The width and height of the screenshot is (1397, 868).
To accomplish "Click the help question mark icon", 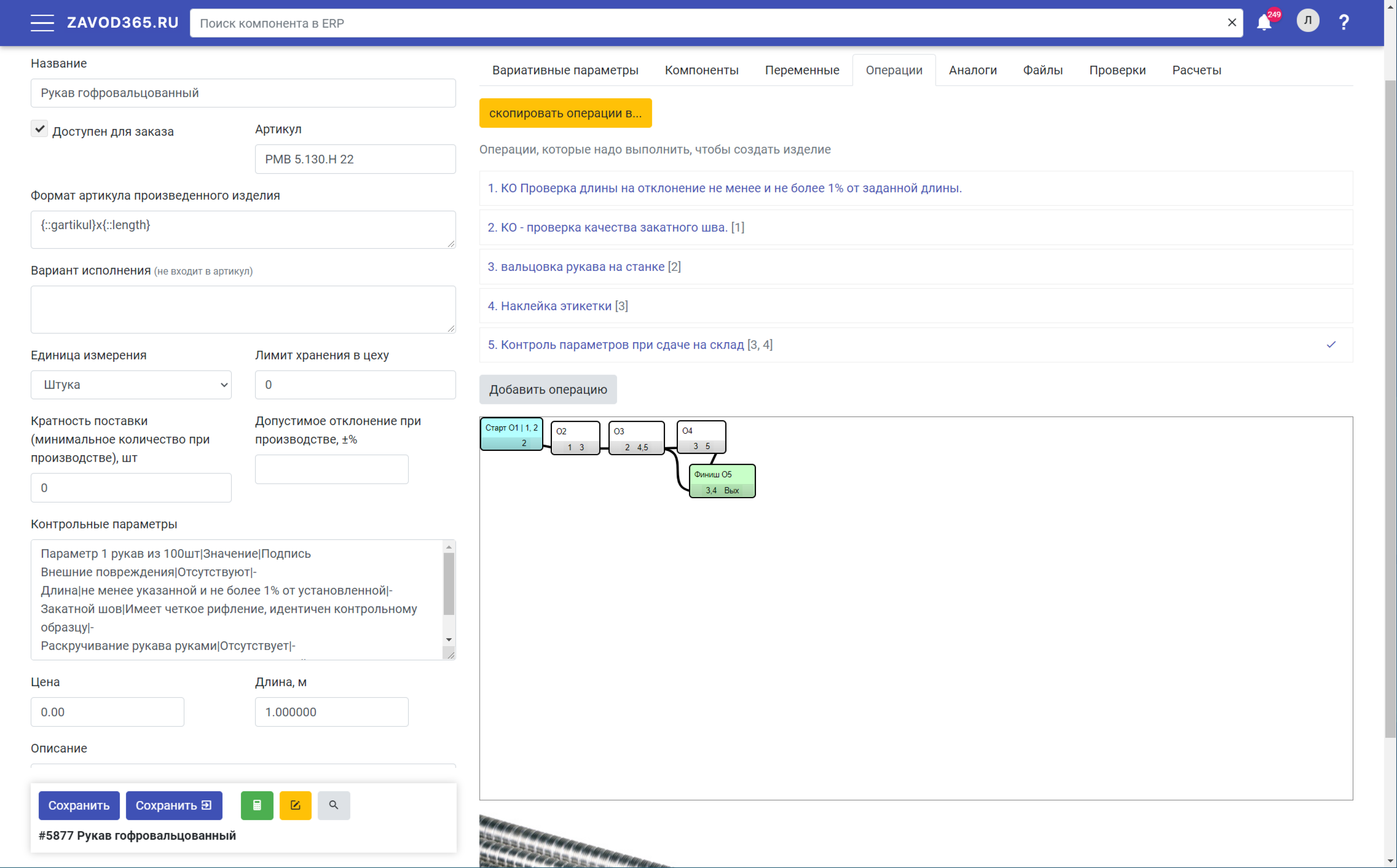I will (1344, 23).
